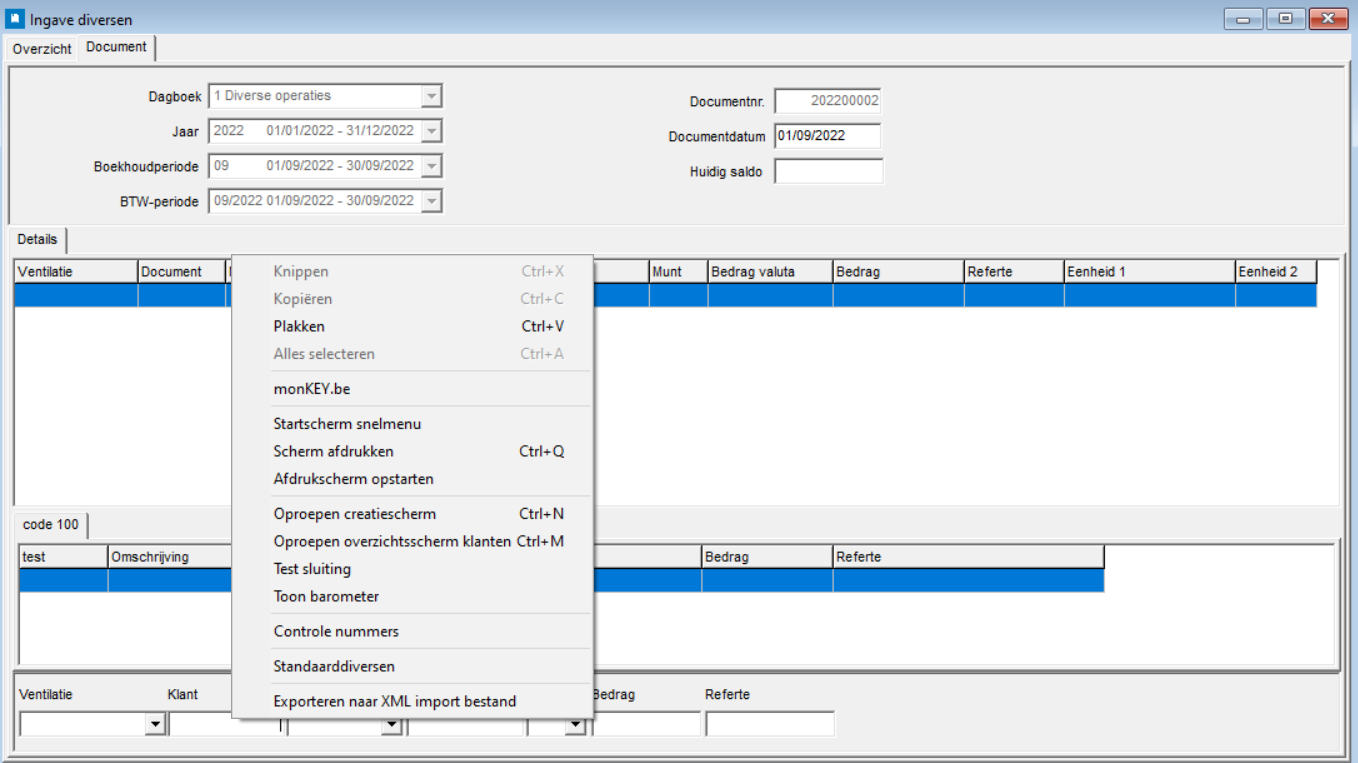Select Afdrukscherm opstarten entry
The width and height of the screenshot is (1358, 763).
[x=412, y=479]
